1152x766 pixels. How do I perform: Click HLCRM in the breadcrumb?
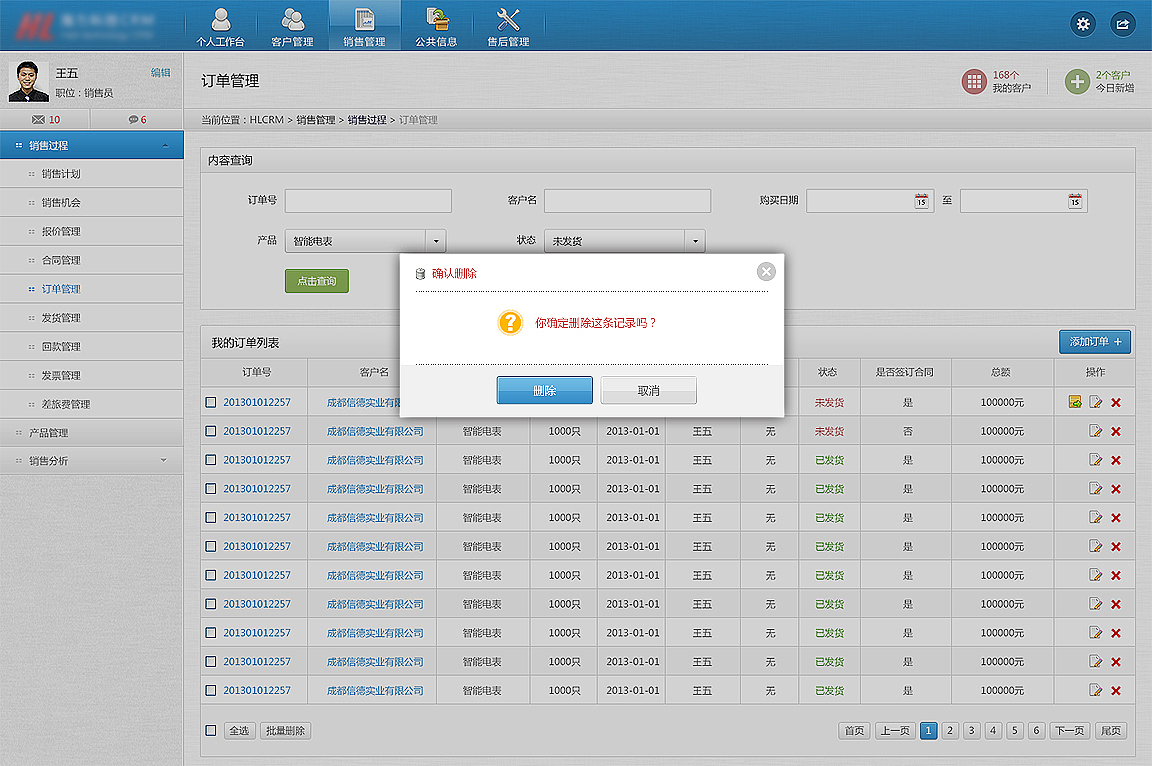[266, 120]
